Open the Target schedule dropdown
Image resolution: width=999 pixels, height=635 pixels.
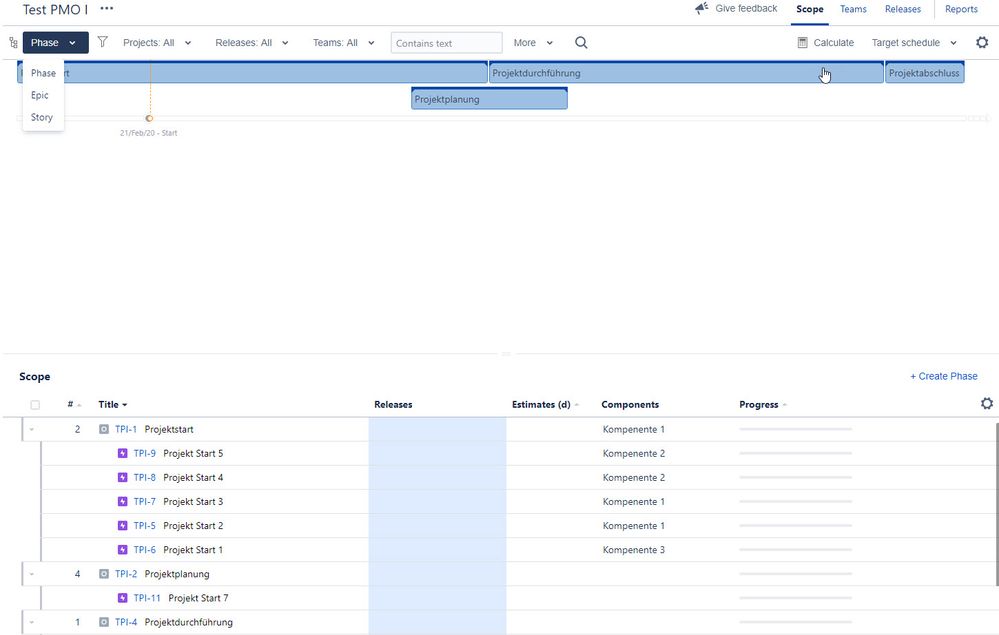[914, 43]
